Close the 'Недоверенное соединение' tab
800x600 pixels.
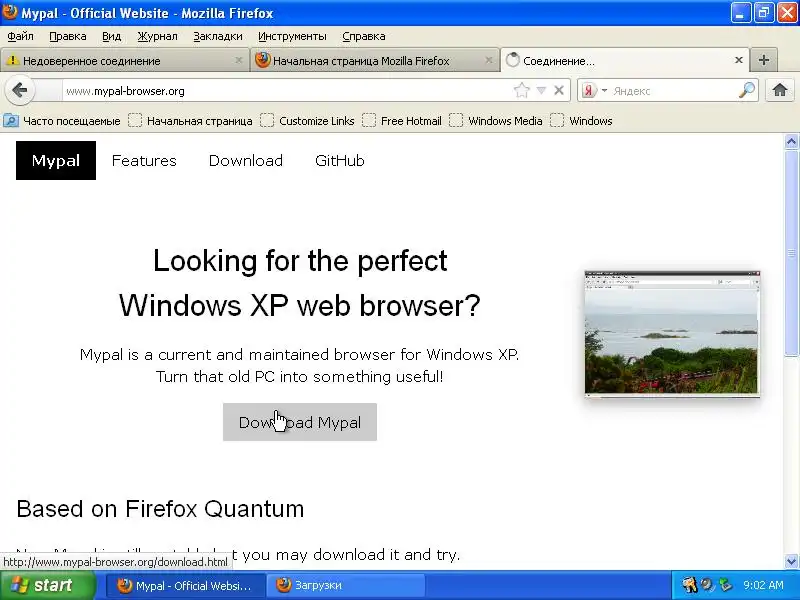[238, 61]
